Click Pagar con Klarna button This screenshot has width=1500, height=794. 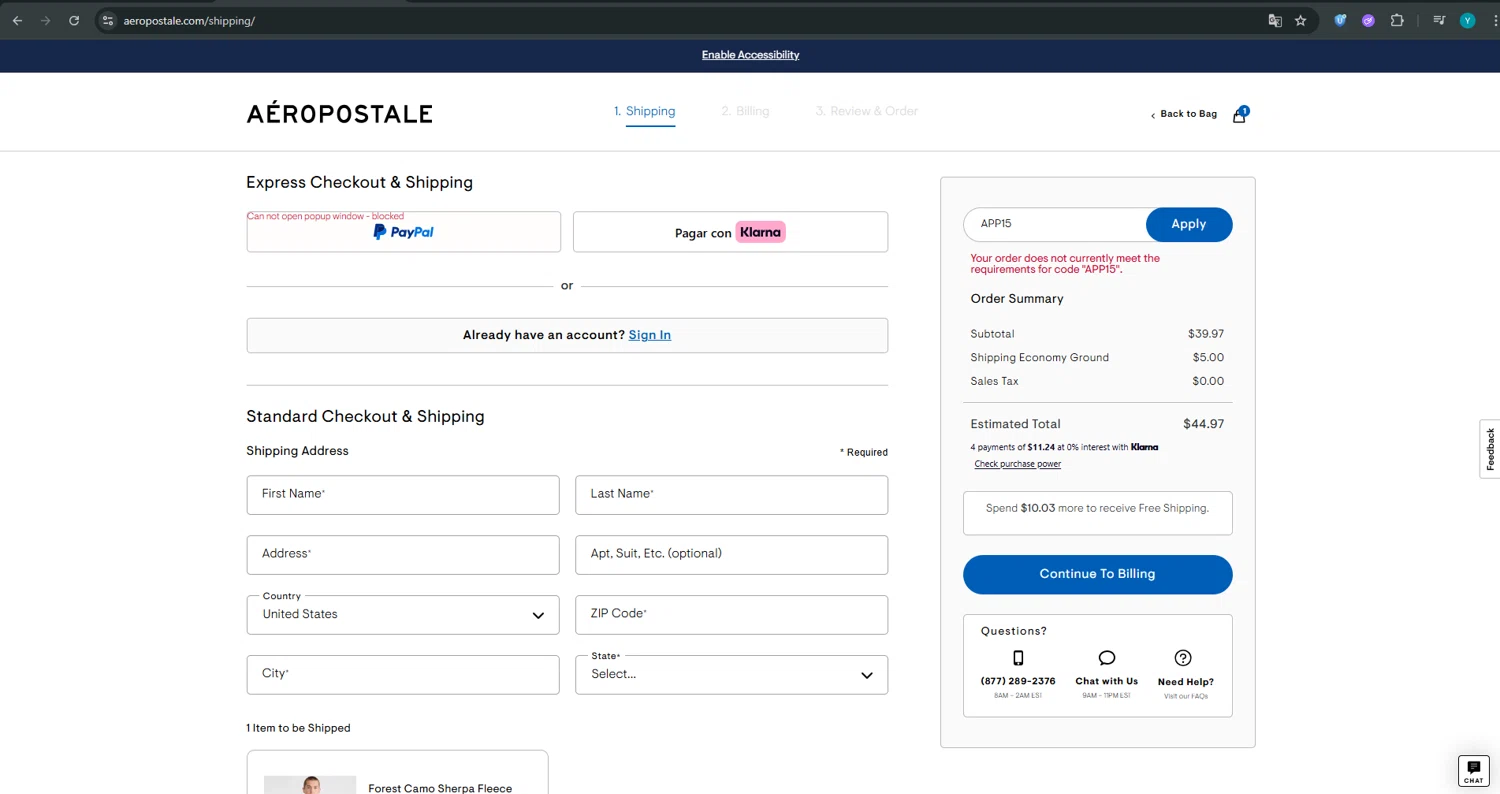tap(731, 232)
